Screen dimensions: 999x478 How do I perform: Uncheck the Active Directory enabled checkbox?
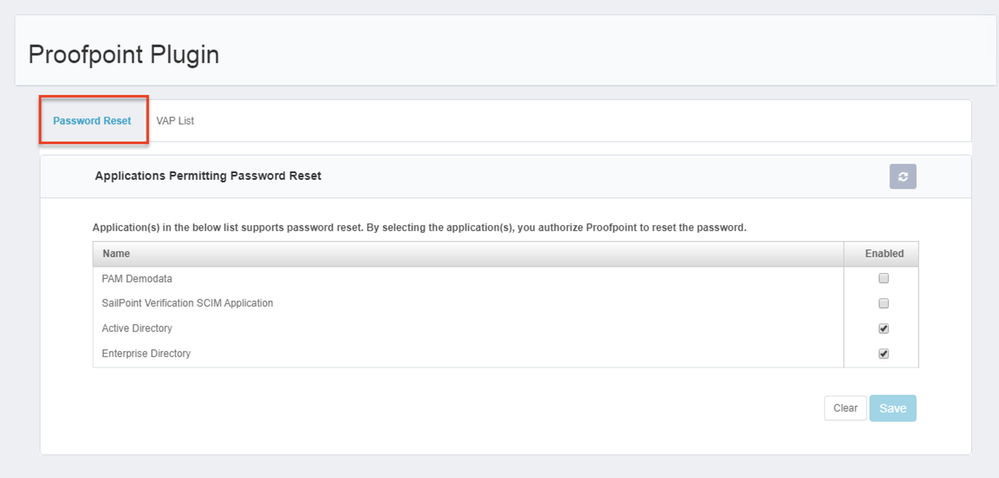(x=883, y=328)
